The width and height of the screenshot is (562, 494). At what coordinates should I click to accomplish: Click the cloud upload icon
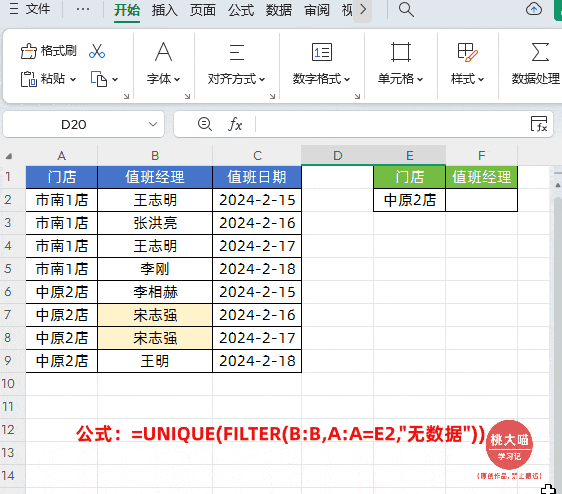point(534,9)
